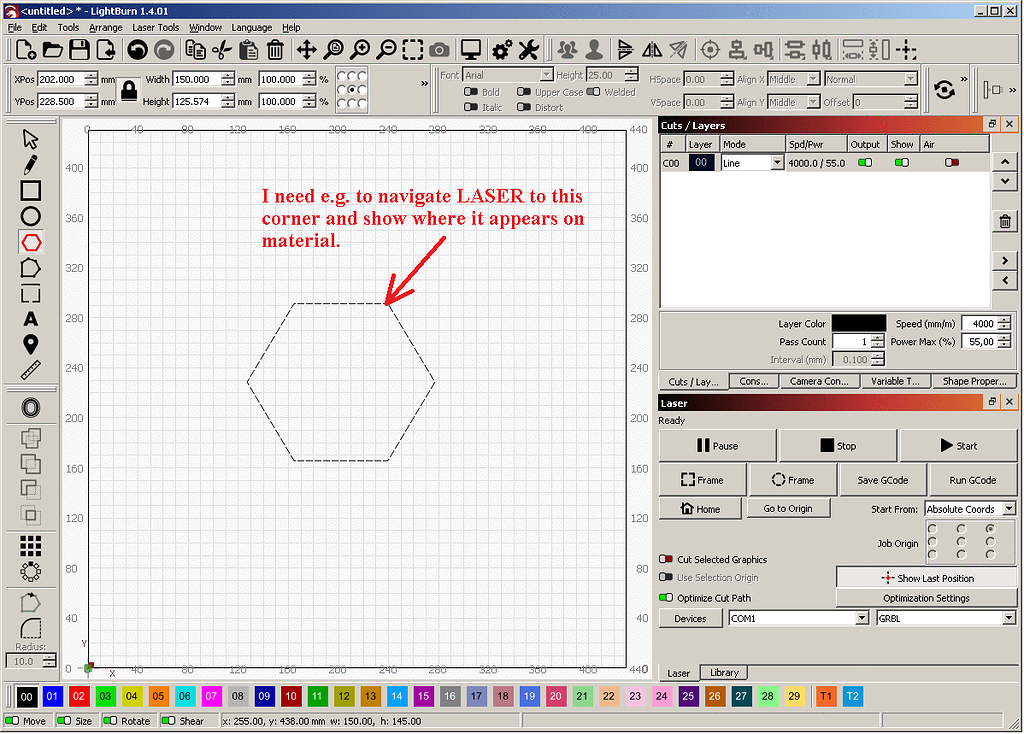The height and width of the screenshot is (734, 1024).
Task: Toggle Air assist for layer C00
Action: tap(950, 162)
